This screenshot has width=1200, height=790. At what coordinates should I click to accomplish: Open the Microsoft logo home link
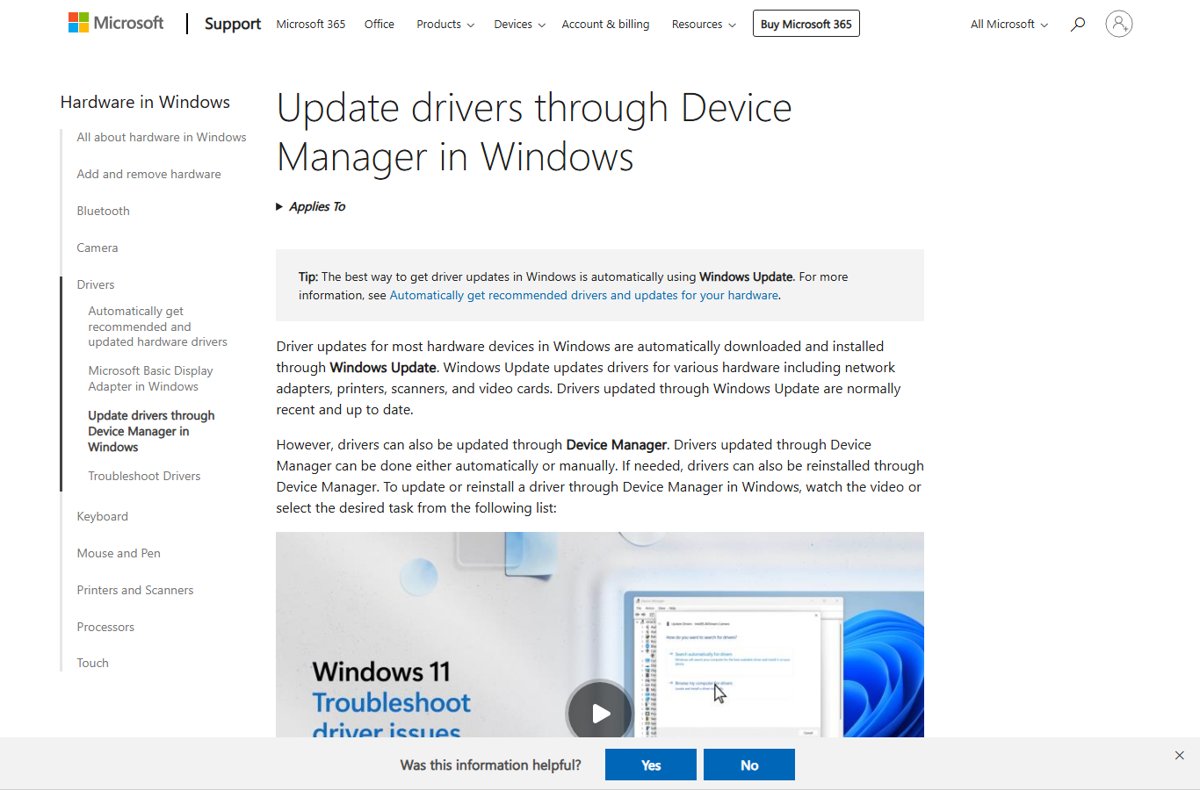tap(115, 23)
